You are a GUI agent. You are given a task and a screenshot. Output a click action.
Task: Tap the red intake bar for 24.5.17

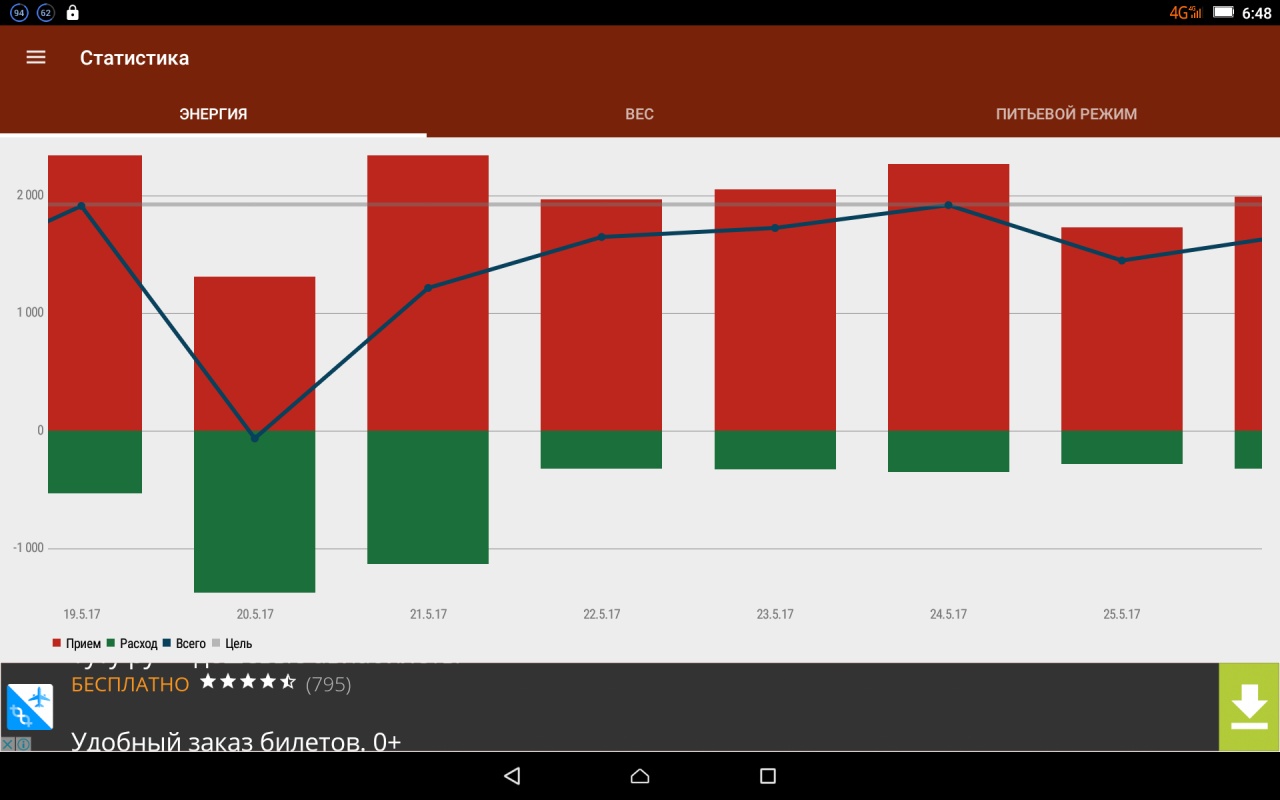pyautogui.click(x=948, y=300)
